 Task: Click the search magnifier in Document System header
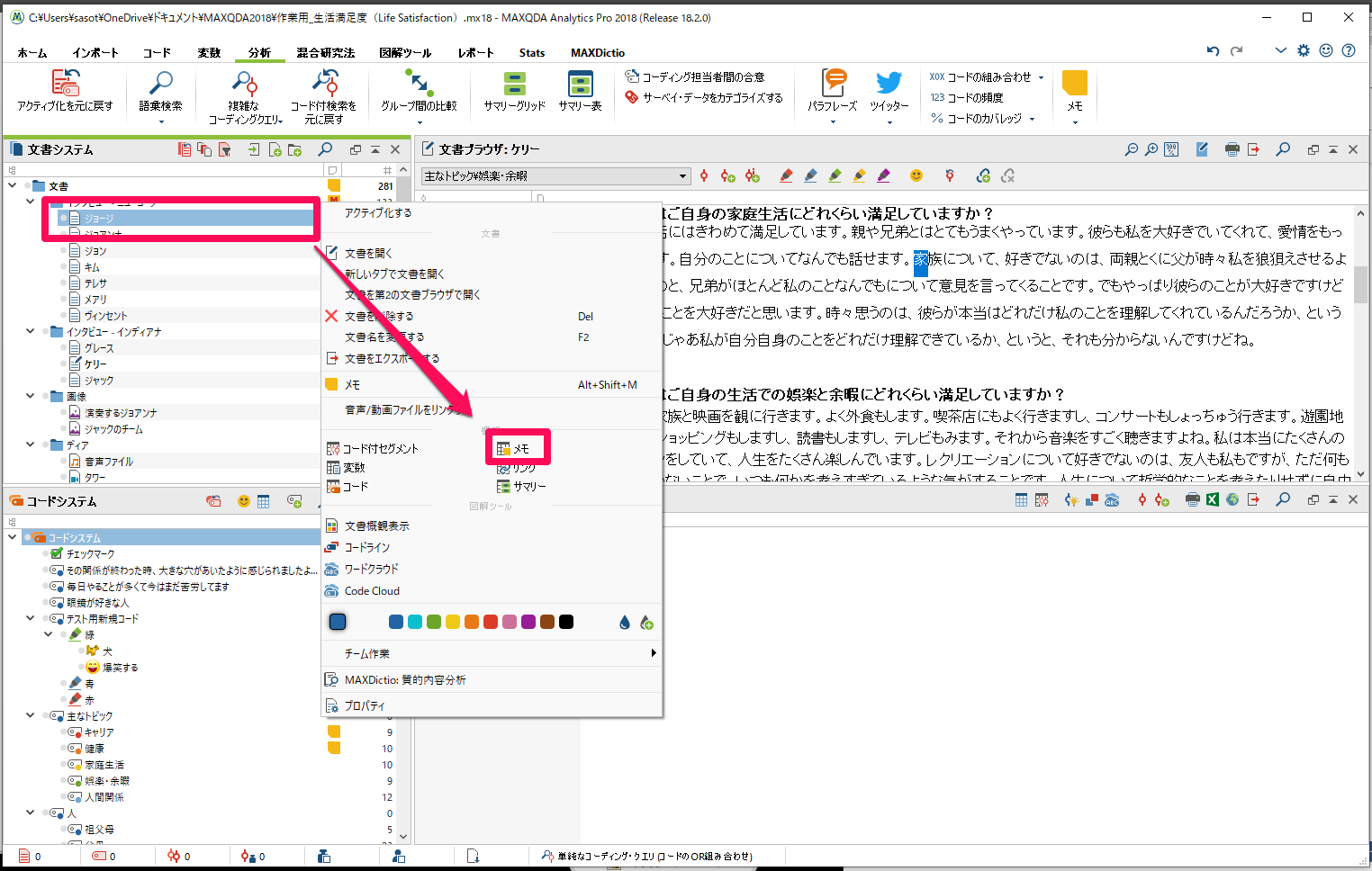coord(326,149)
